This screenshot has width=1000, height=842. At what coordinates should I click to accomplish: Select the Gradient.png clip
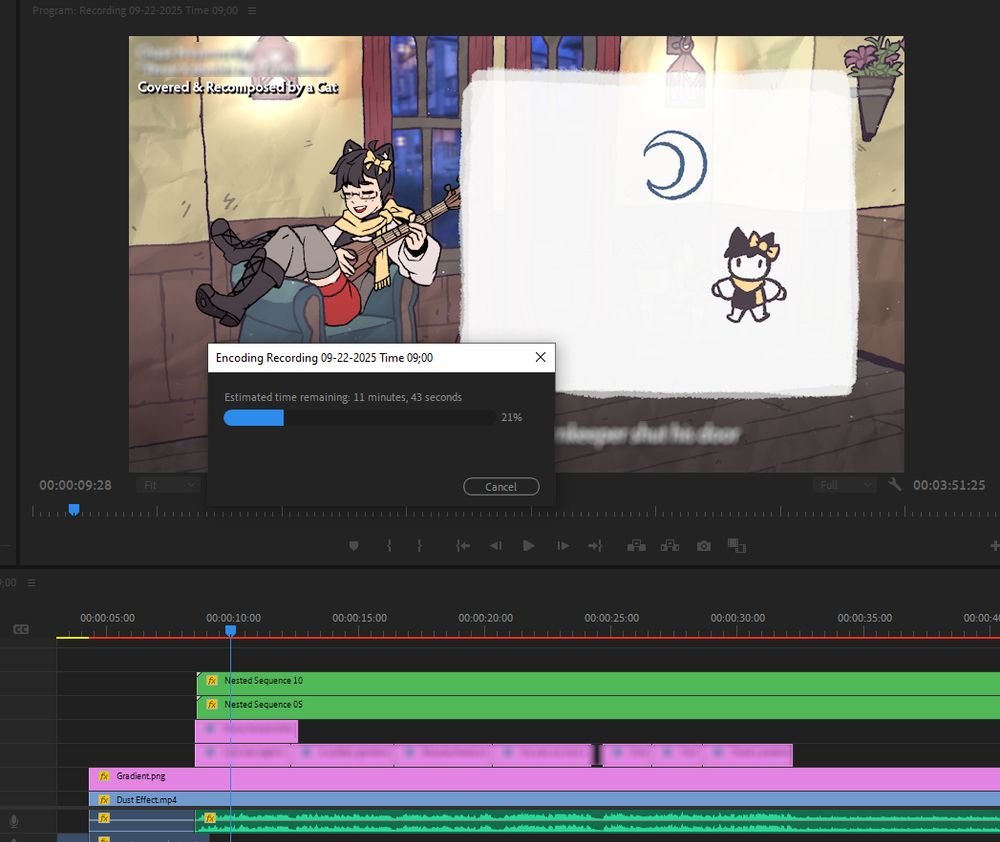(544, 779)
